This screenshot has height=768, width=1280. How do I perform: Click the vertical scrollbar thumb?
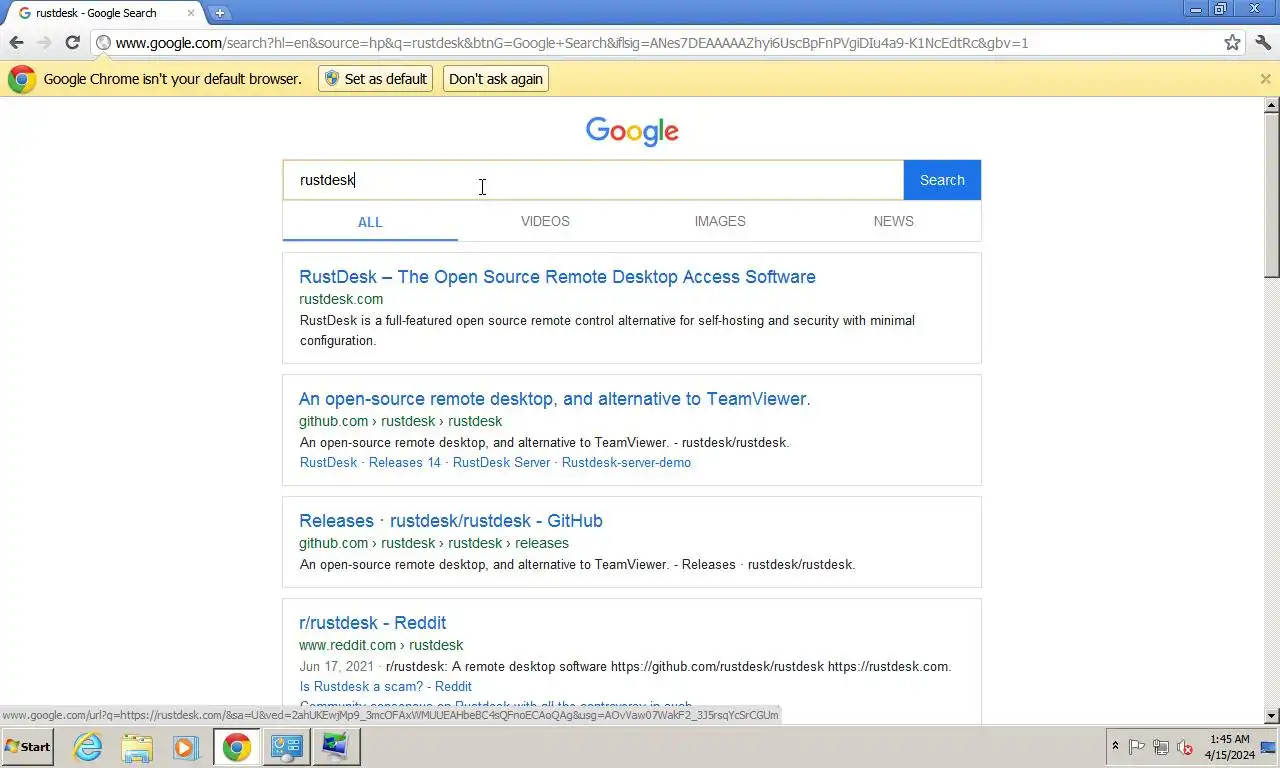[x=1272, y=195]
